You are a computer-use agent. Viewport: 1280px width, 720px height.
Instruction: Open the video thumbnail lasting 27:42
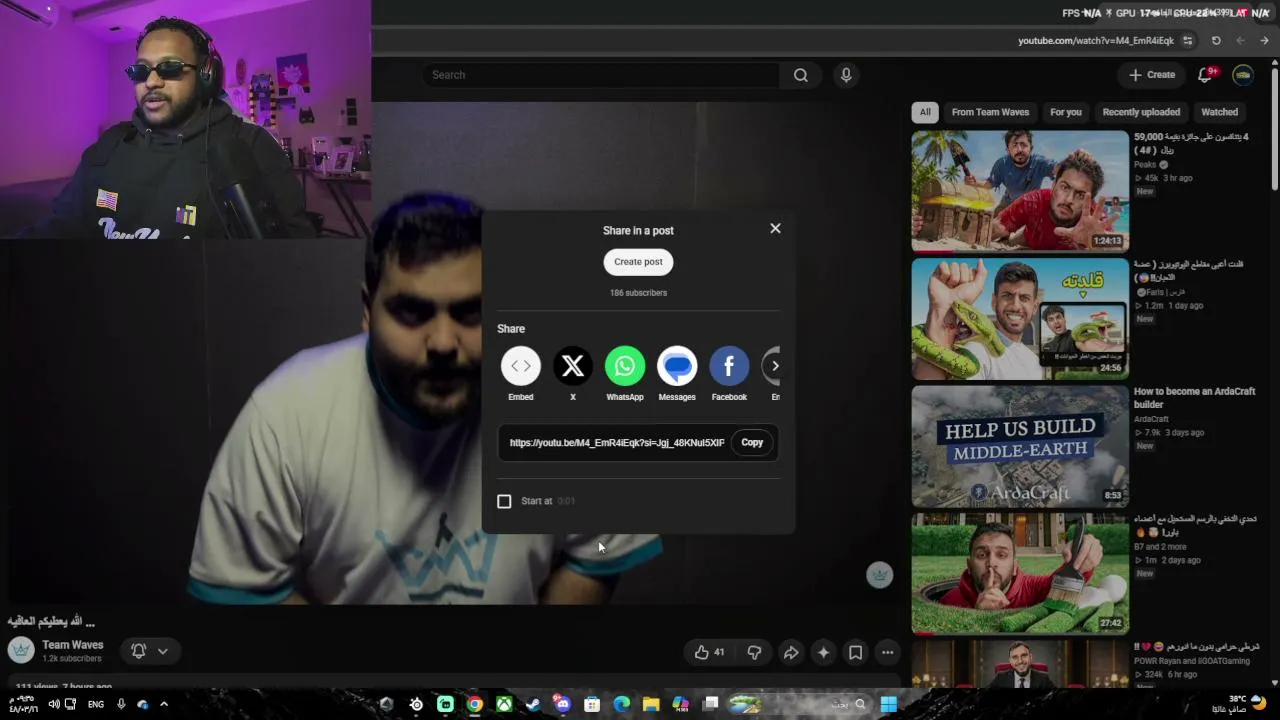pos(1020,574)
